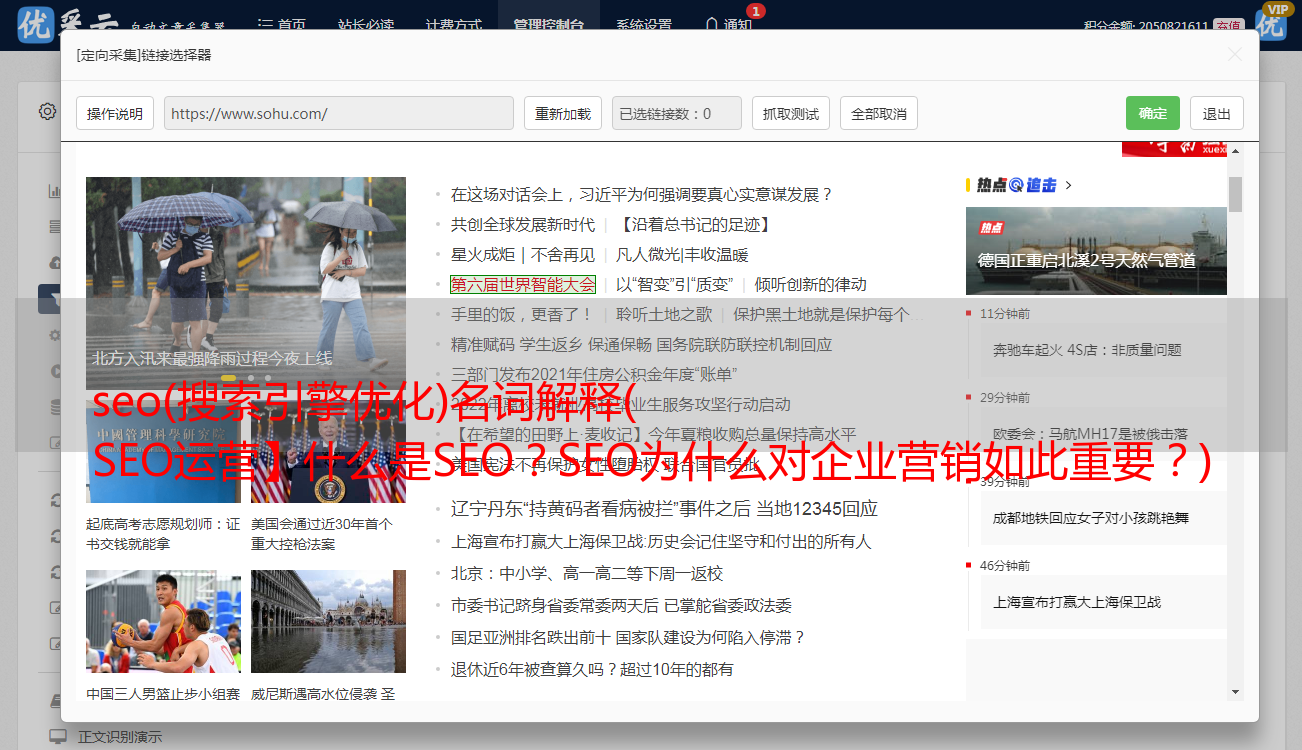This screenshot has width=1302, height=750.
Task: Click the scrollbar up arrow in the page preview
Action: pyautogui.click(x=1235, y=150)
